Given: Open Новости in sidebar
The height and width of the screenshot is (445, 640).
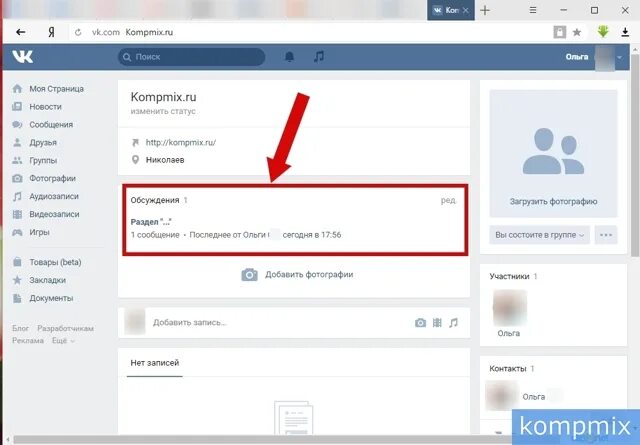Looking at the screenshot, I should point(45,107).
